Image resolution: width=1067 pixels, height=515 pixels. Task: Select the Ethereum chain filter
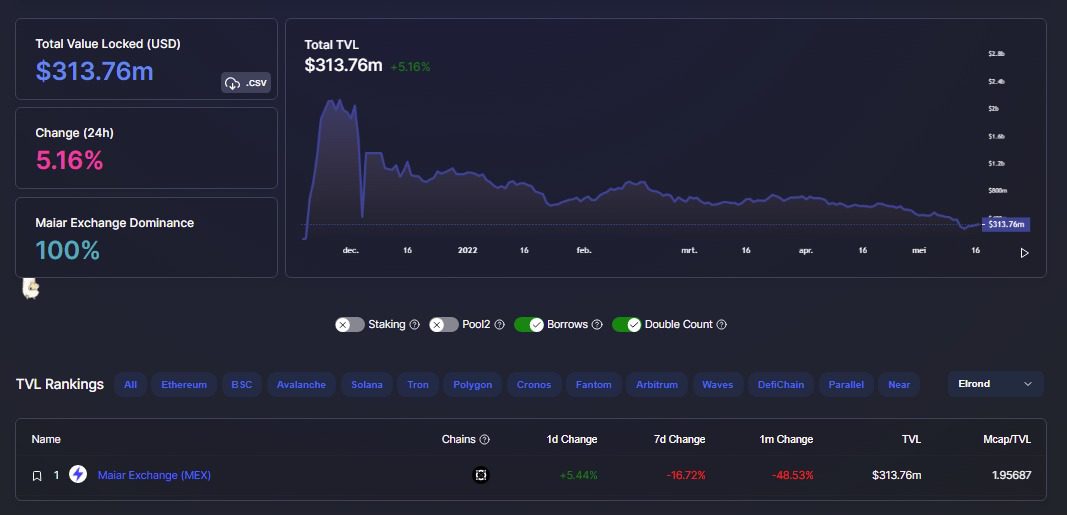(x=184, y=384)
